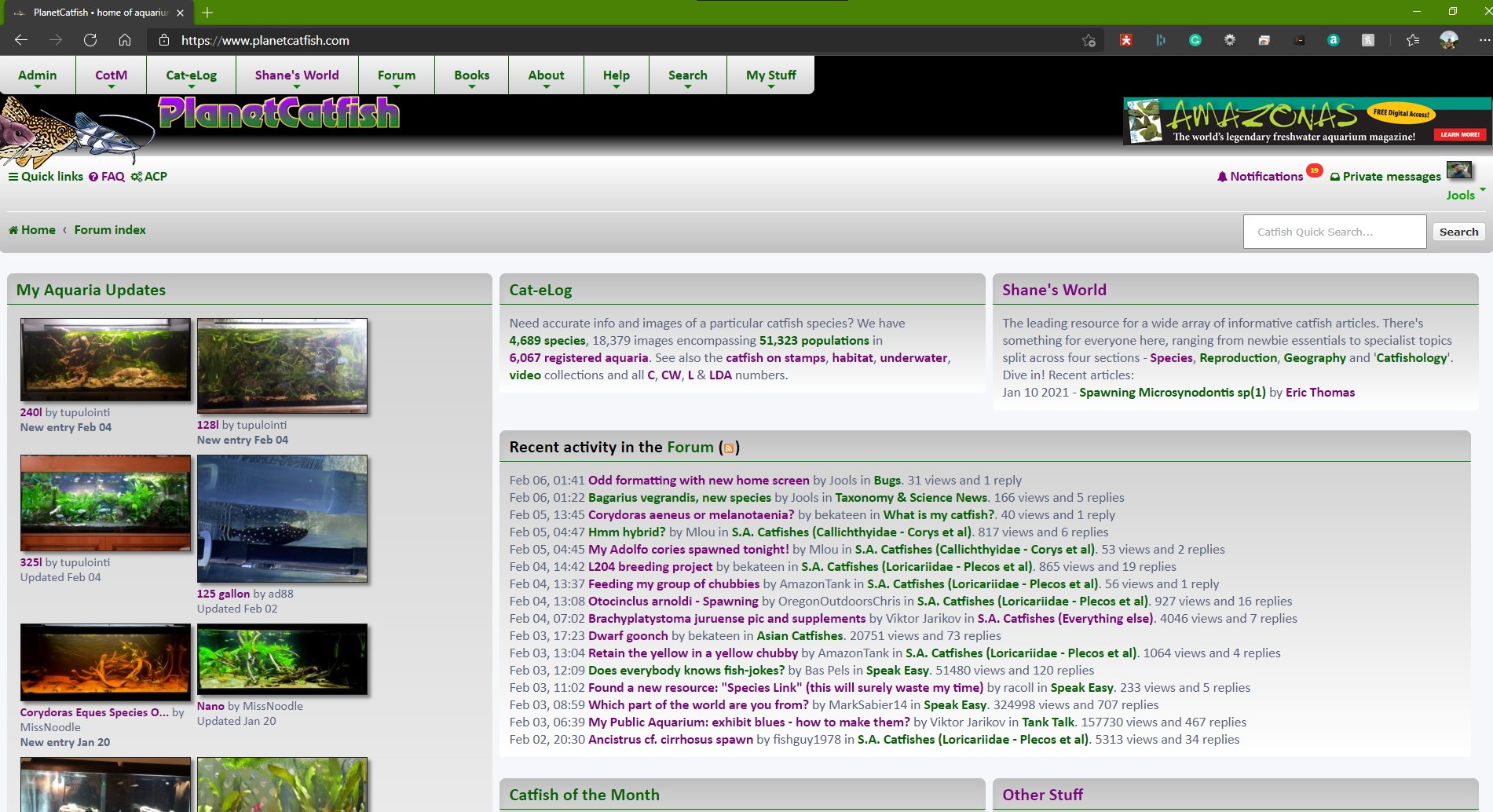Open the gear extension icon
The height and width of the screenshot is (812, 1493).
(x=1230, y=40)
